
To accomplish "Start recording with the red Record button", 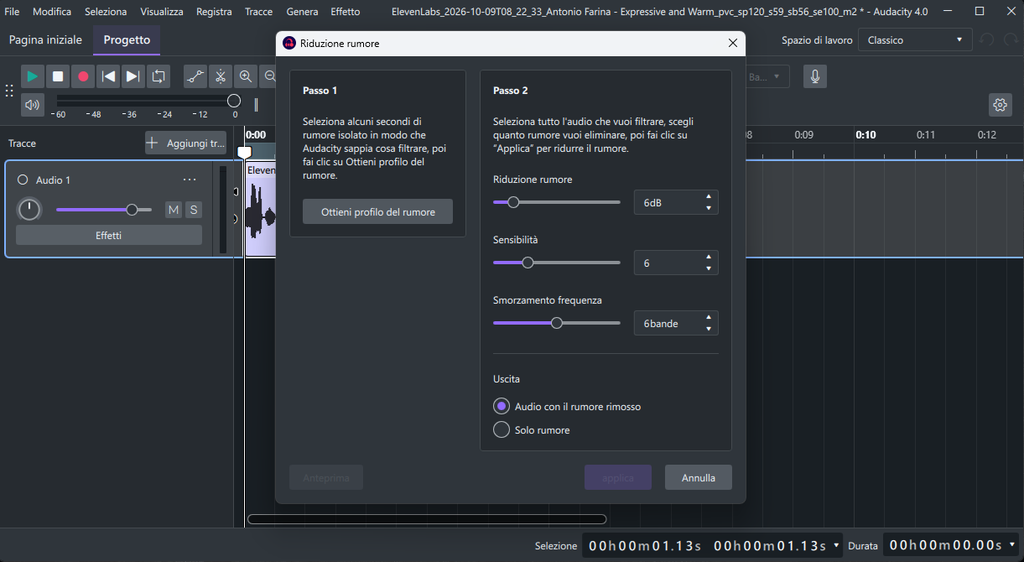I will coord(83,76).
